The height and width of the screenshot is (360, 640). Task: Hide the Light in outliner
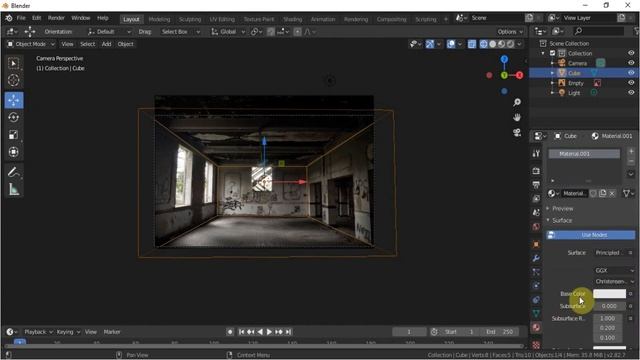pos(631,93)
